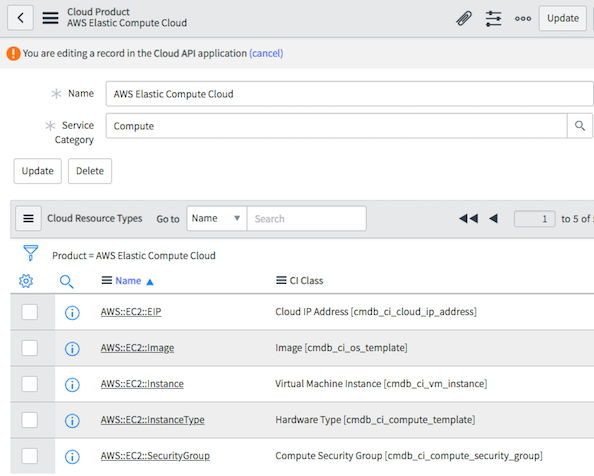Open the filter funnel icon
Viewport: 594px width, 476px height.
click(31, 253)
